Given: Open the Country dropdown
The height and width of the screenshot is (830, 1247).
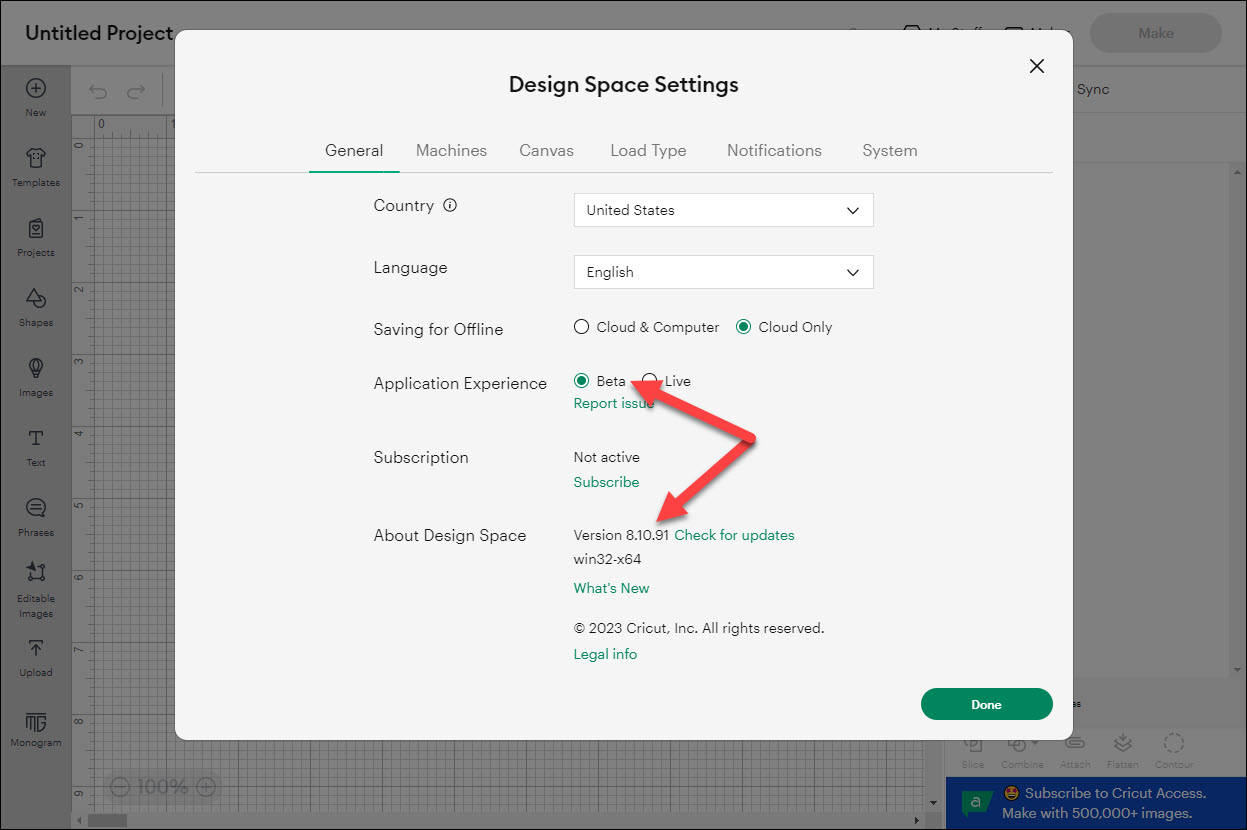Looking at the screenshot, I should [x=724, y=210].
